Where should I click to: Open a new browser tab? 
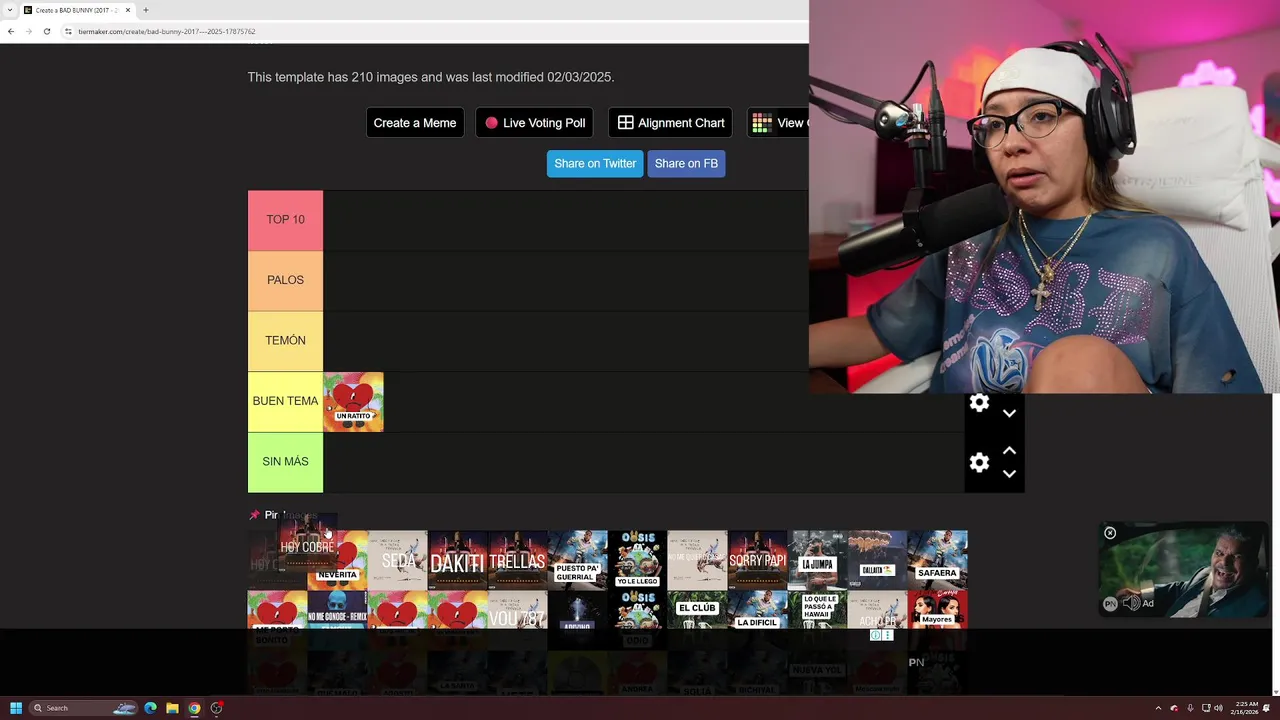[146, 10]
